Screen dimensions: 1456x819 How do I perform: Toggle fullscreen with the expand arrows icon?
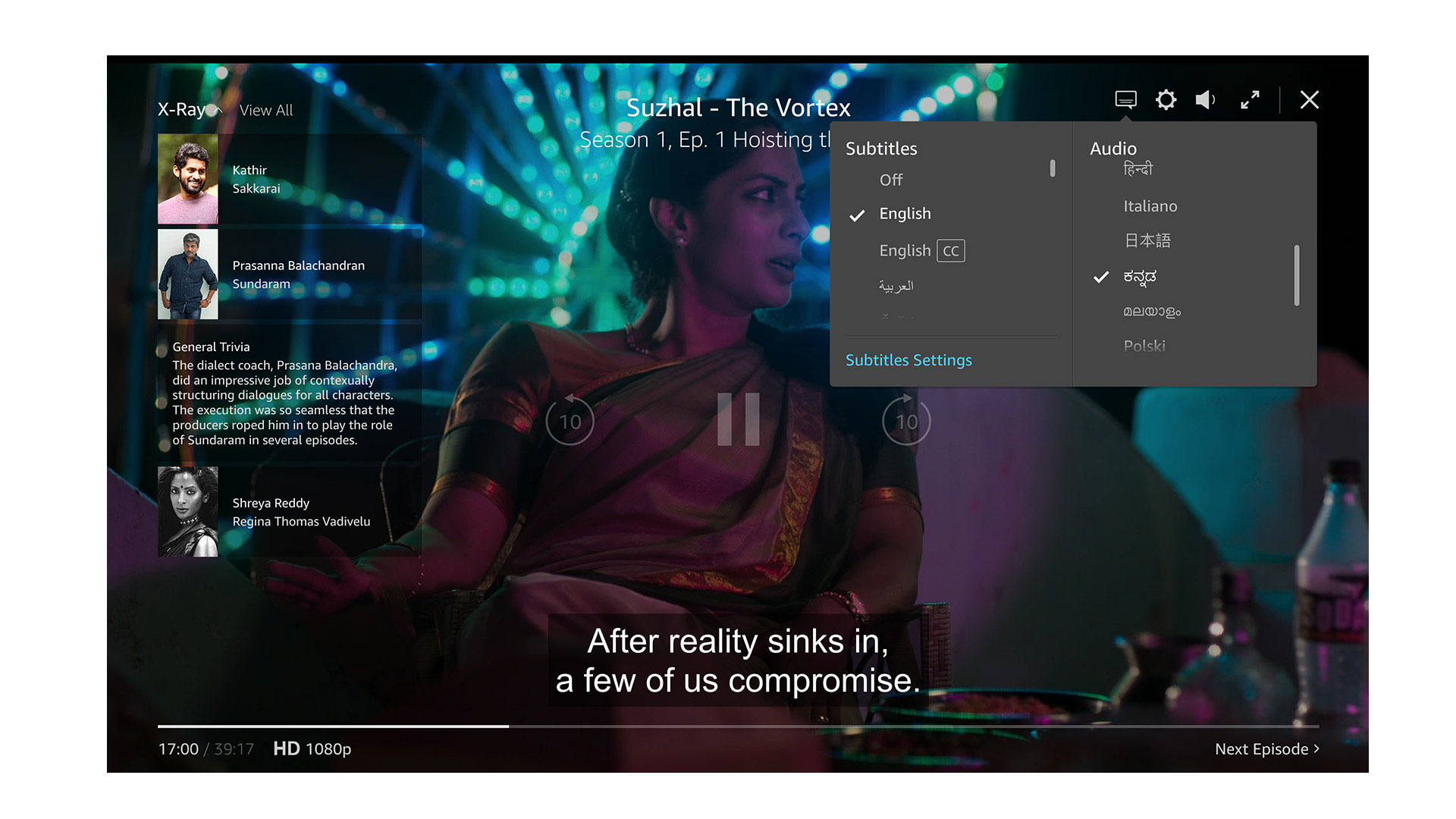point(1250,99)
